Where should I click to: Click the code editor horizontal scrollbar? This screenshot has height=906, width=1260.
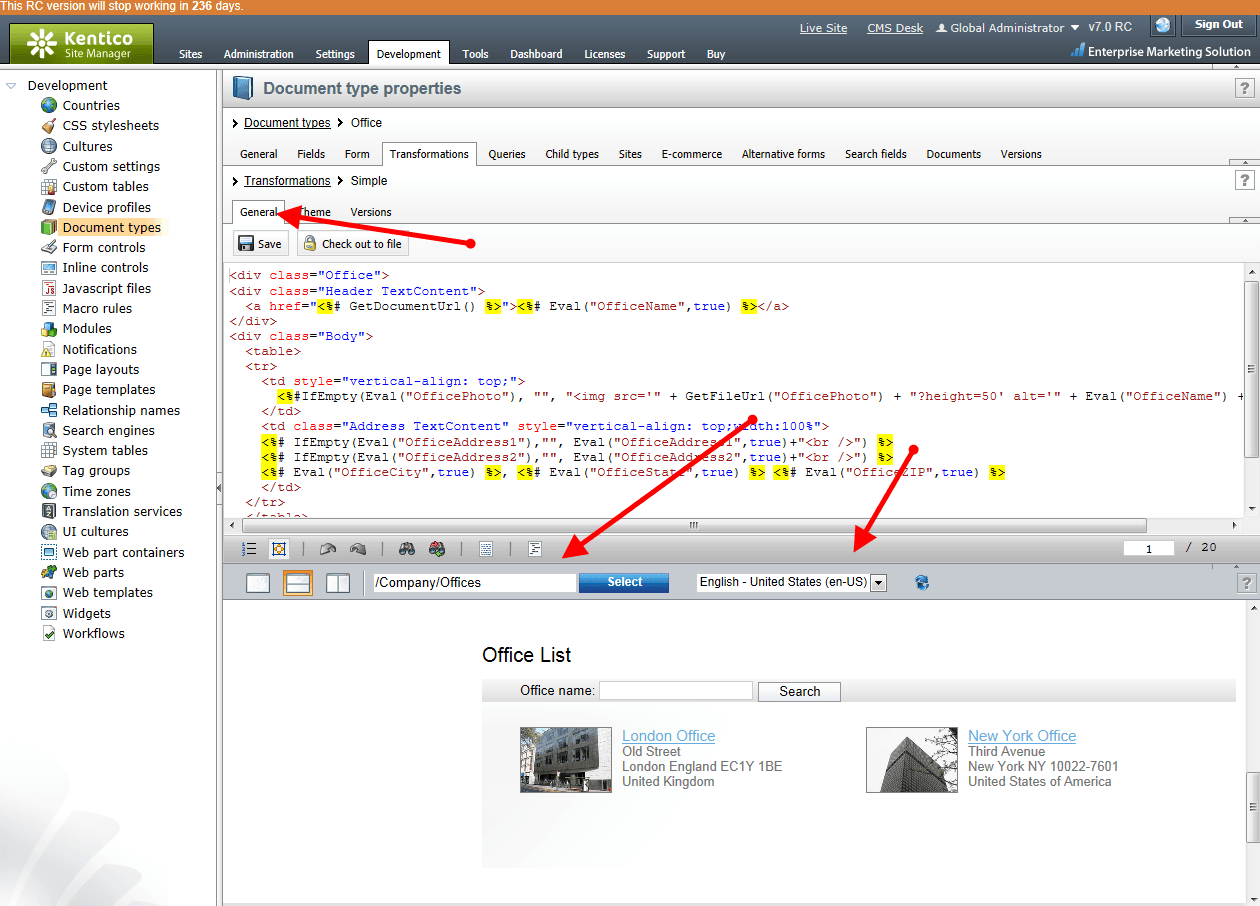[693, 526]
